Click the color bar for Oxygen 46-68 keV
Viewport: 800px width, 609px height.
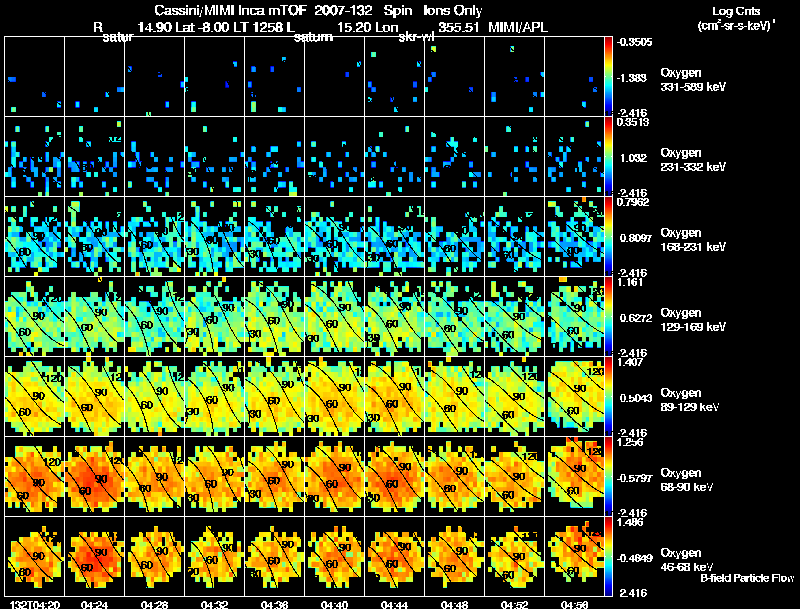click(608, 557)
